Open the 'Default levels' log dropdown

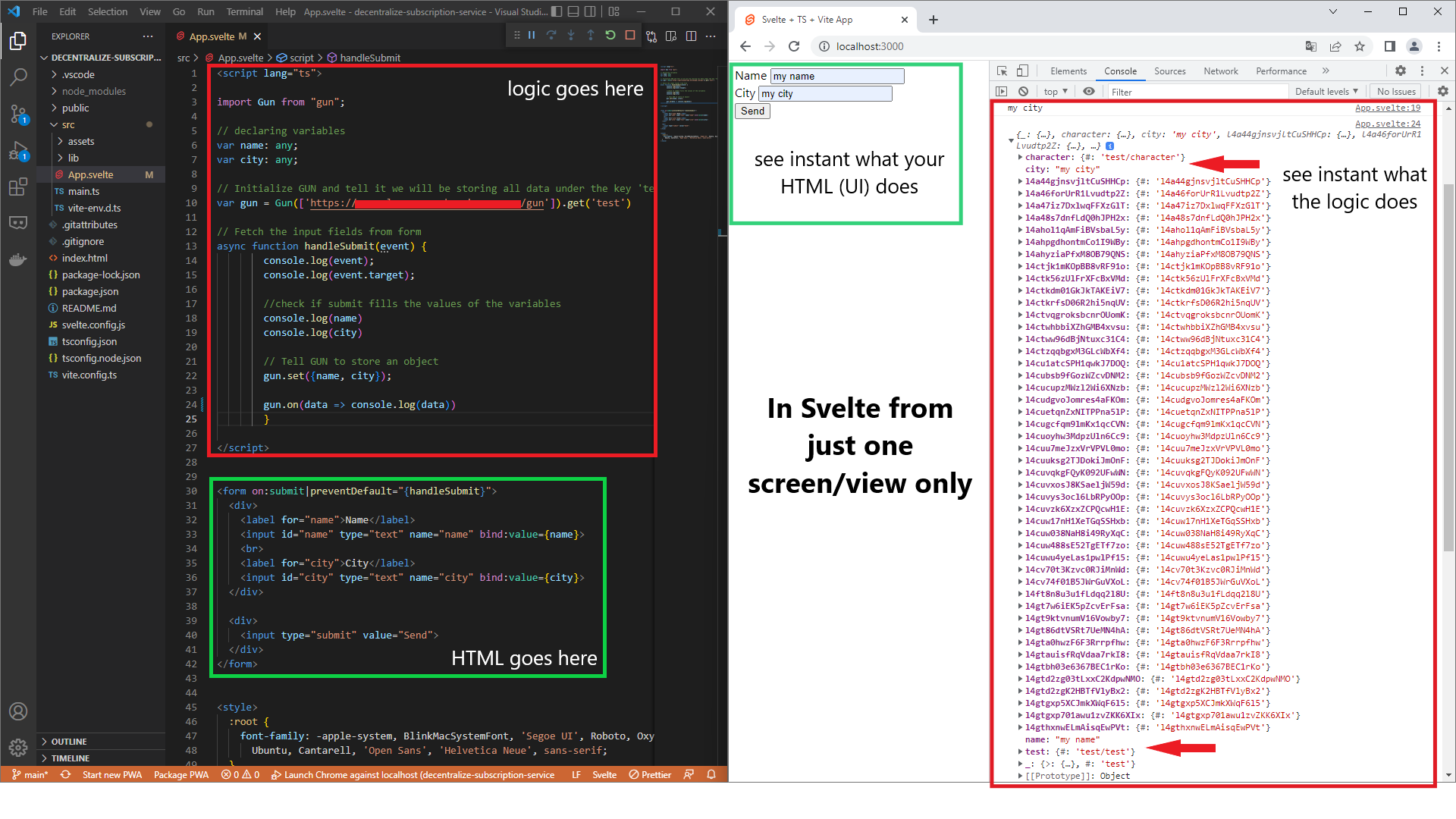(1326, 91)
